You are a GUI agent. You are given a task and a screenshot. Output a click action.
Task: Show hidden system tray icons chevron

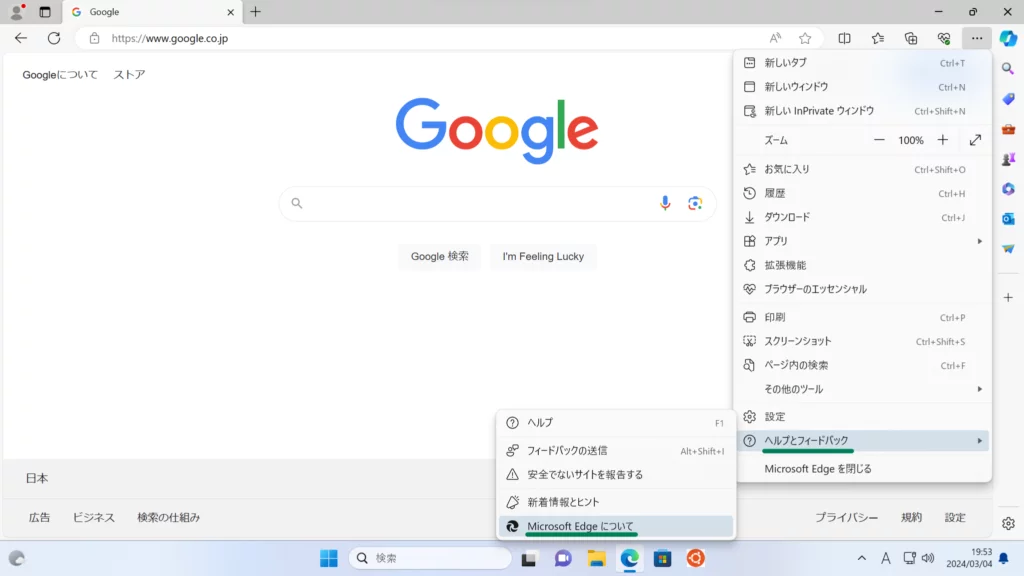coord(862,558)
